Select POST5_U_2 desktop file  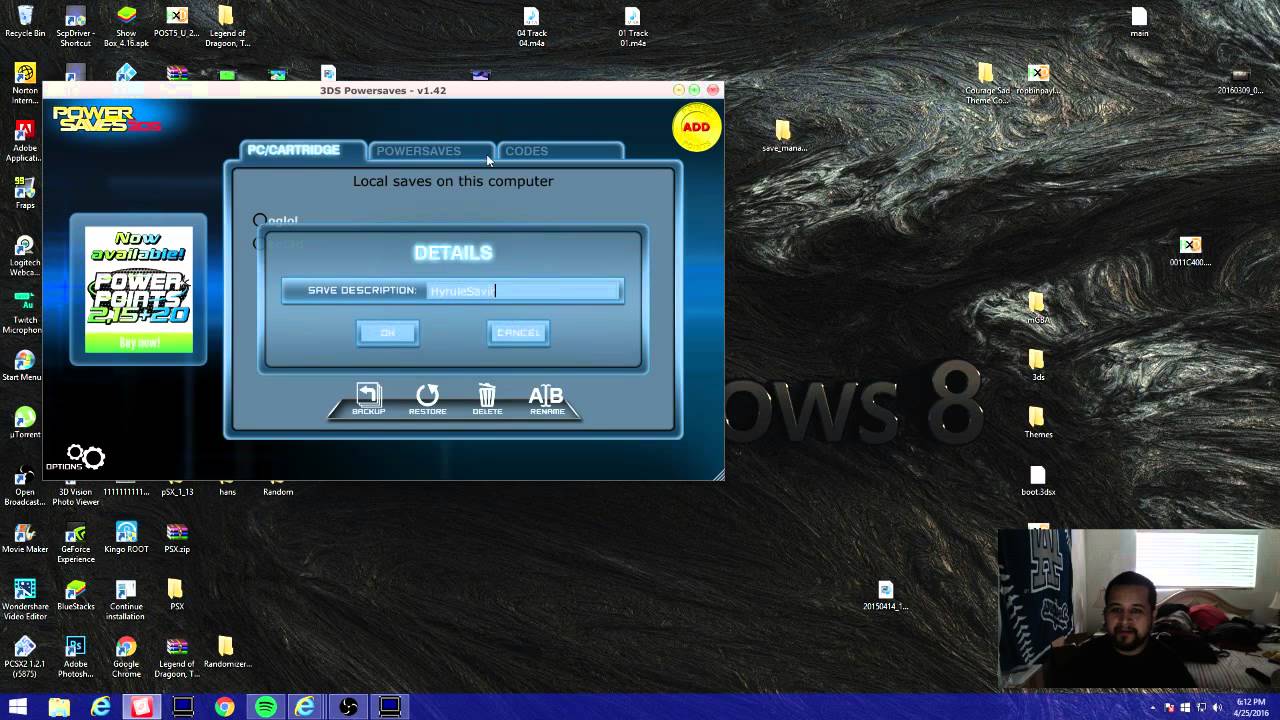click(176, 21)
